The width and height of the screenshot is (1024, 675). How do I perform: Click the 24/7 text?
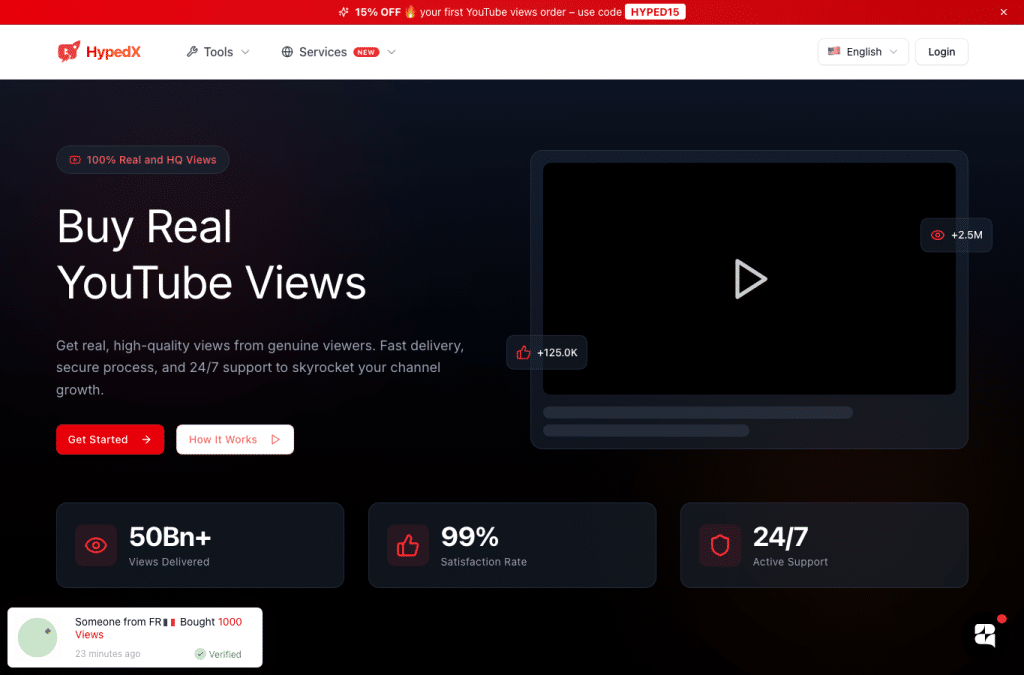tap(780, 537)
